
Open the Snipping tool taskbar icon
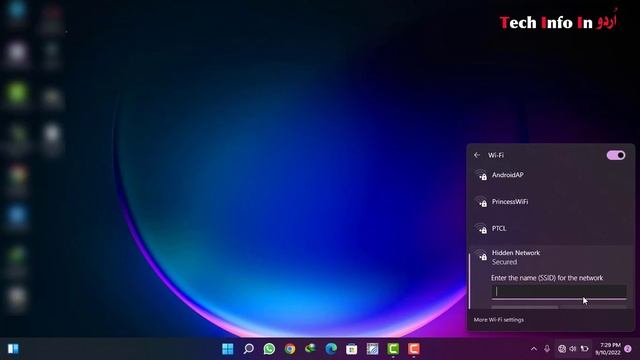pos(372,349)
